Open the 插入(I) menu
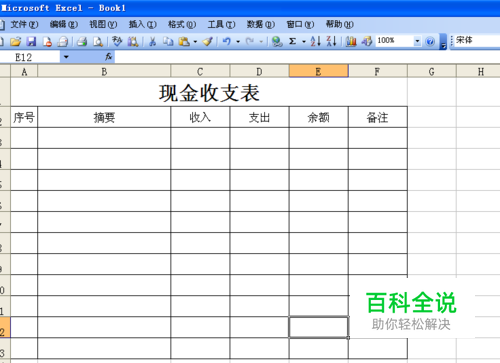 tap(142, 24)
